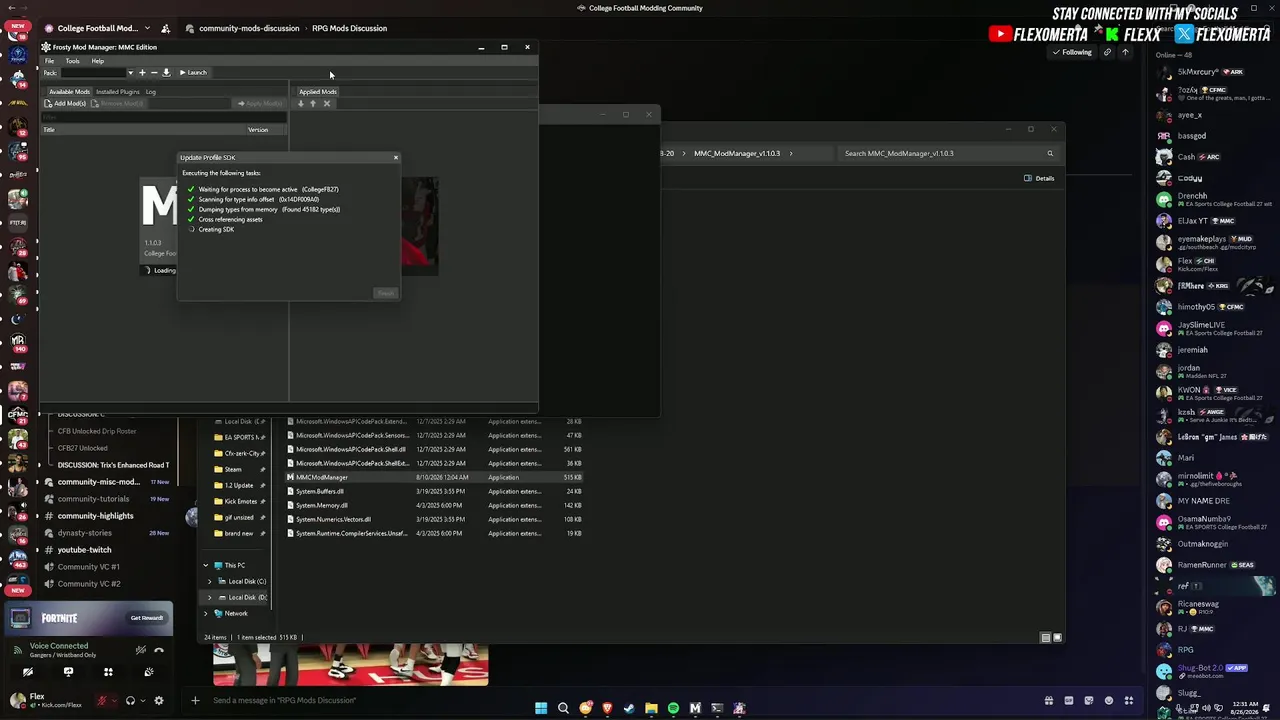Turn on the camera in Discord voice panel
This screenshot has width=1280, height=720.
point(28,672)
